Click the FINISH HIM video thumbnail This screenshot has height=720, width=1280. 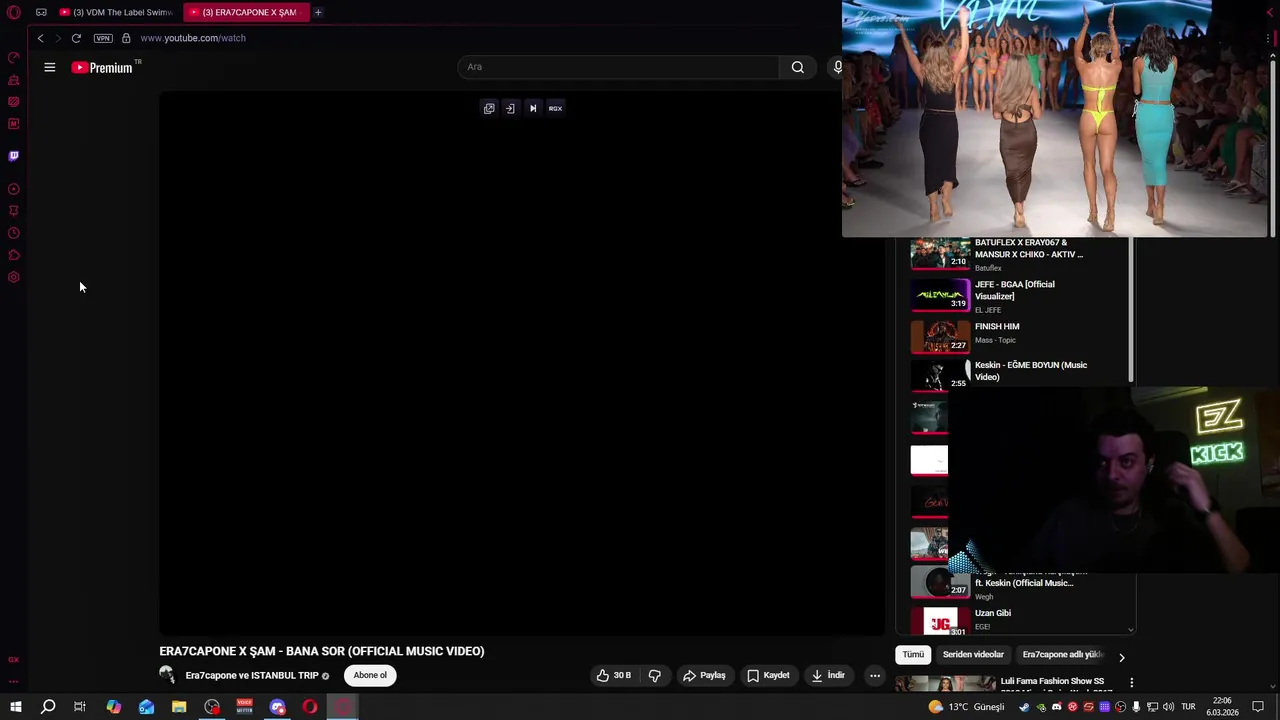(940, 337)
